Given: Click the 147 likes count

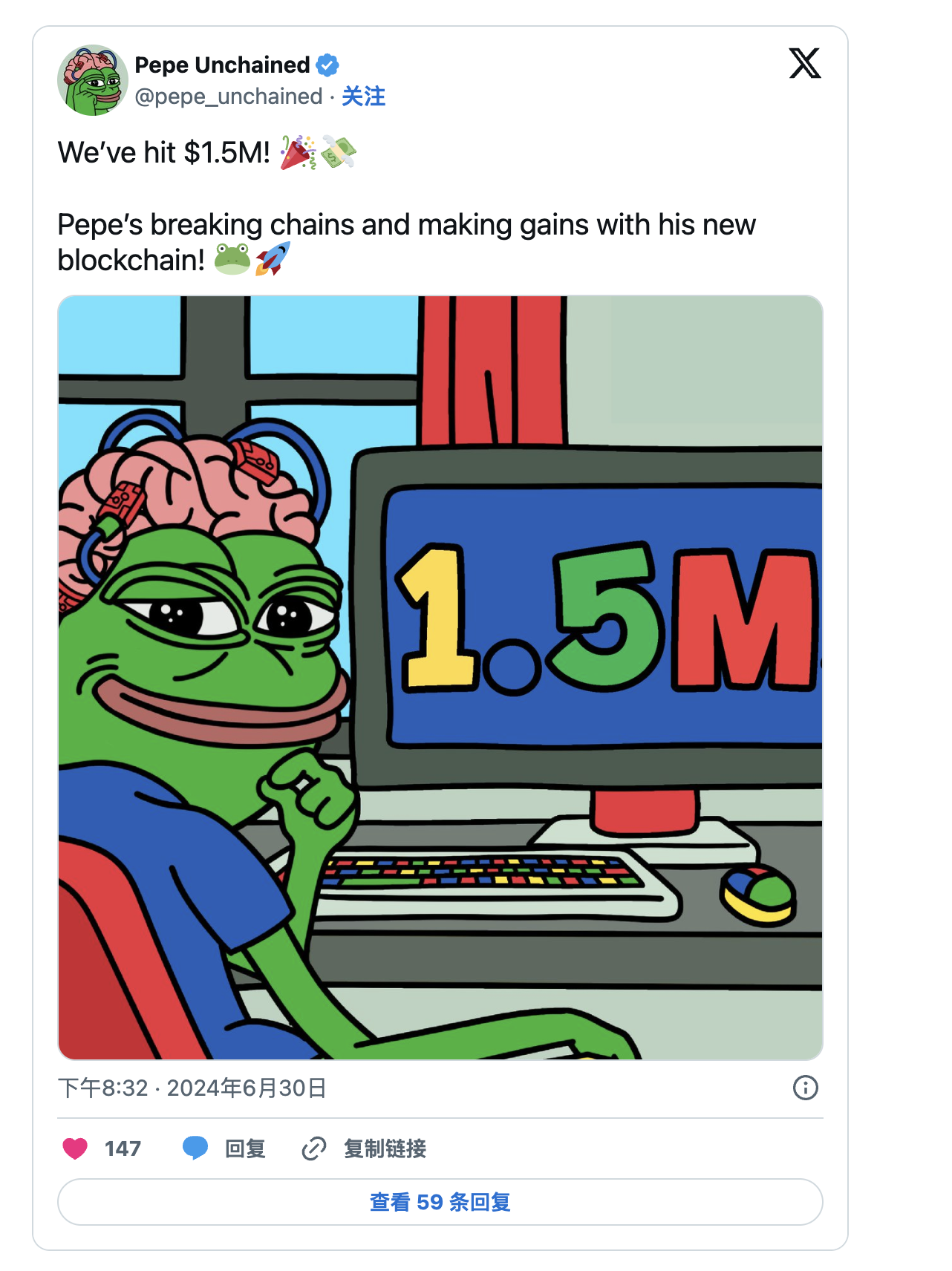Looking at the screenshot, I should point(123,1149).
